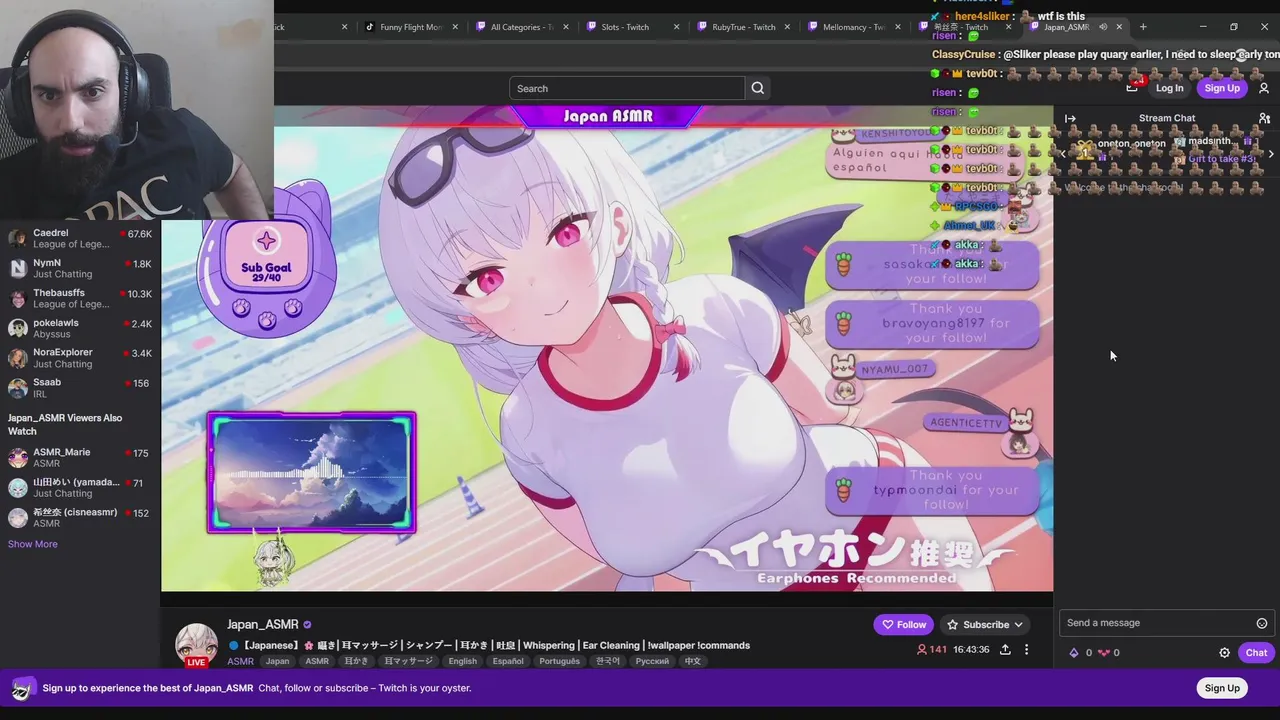This screenshot has width=1280, height=720.
Task: Click the user profile icon beside Sign Up
Action: coord(1264,88)
